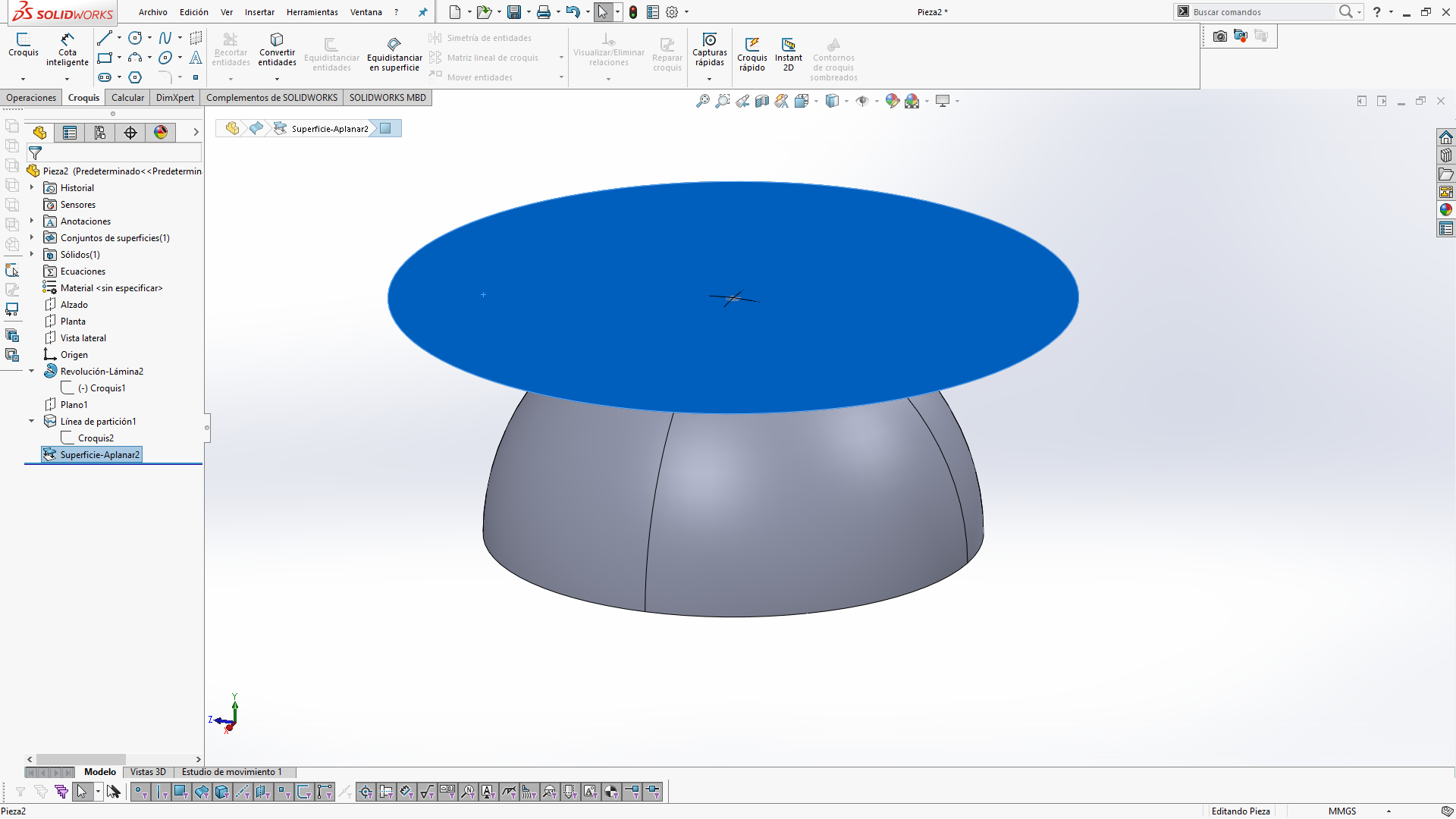Toggle filter by edges in selection toolbar
Viewport: 1456px width, 819px height.
162,792
